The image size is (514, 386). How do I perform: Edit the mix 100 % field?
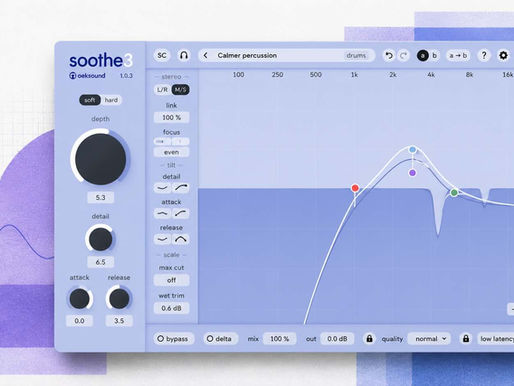(x=279, y=339)
